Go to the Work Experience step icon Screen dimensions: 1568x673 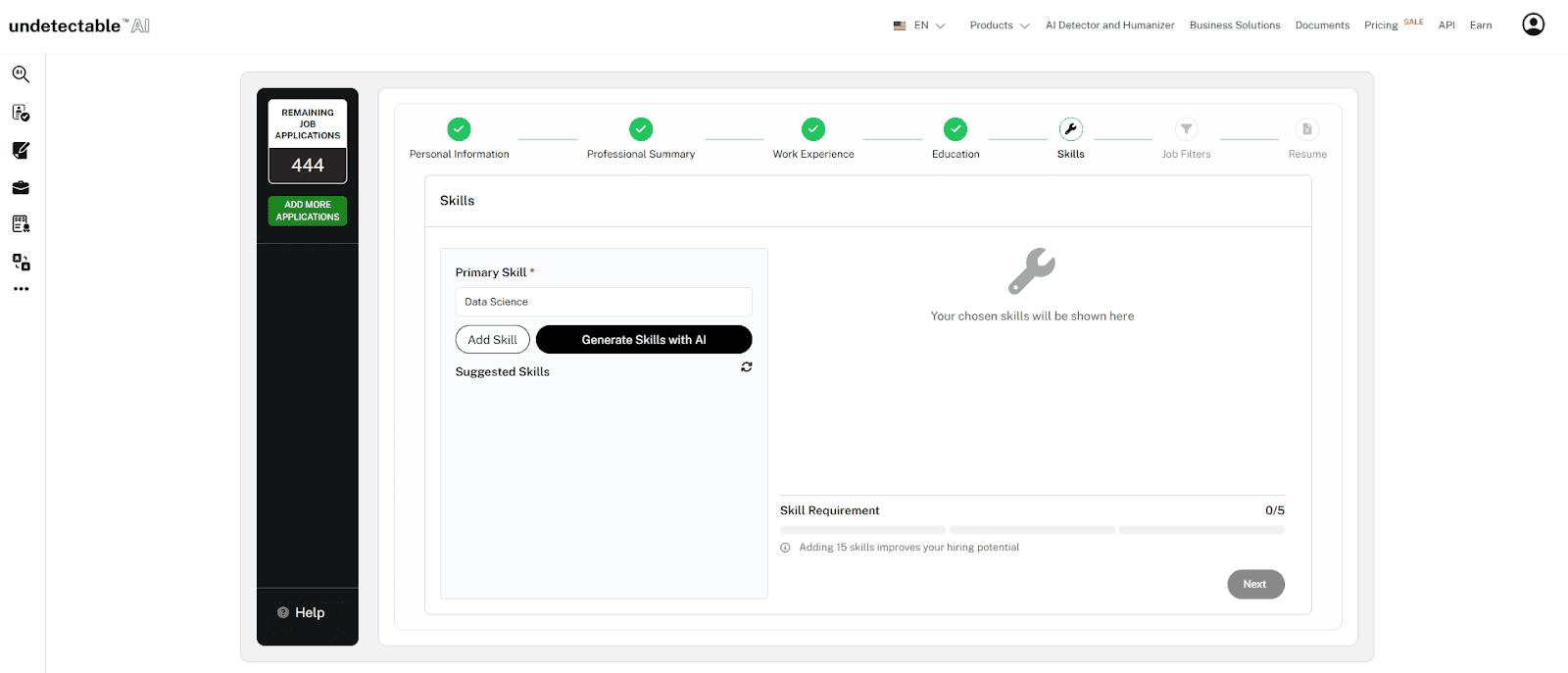813,129
